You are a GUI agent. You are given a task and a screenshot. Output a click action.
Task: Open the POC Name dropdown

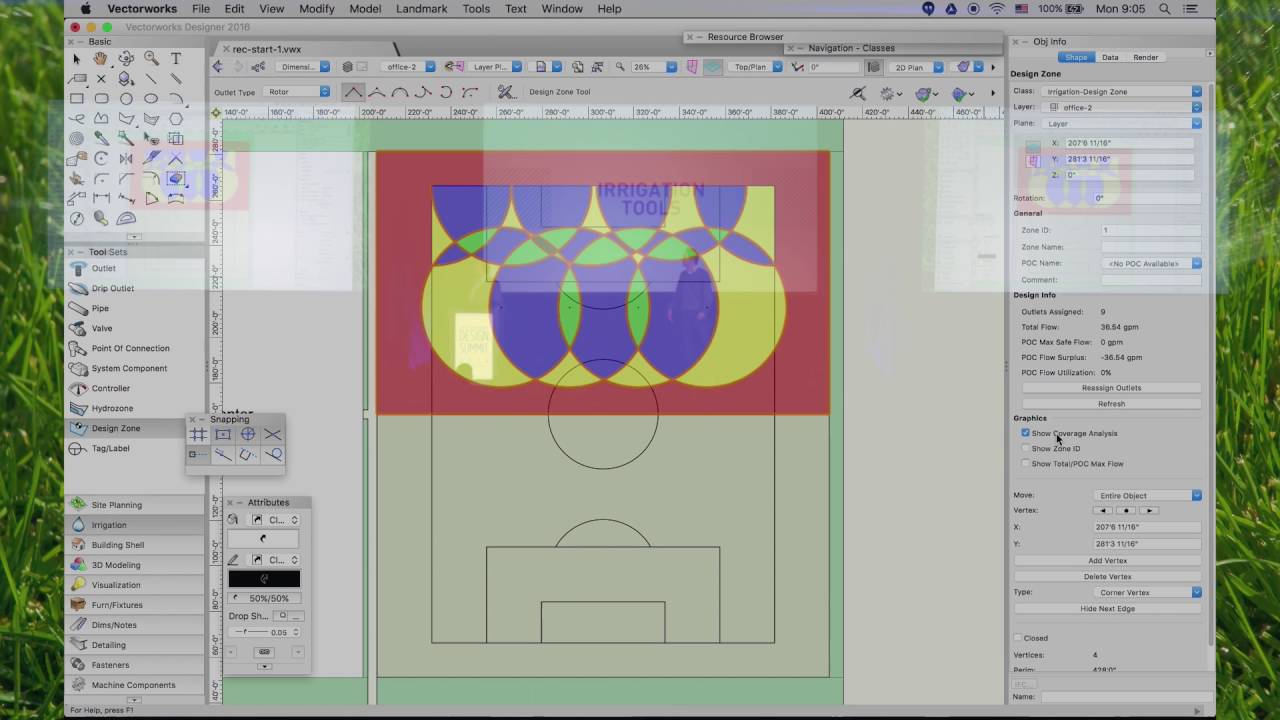pos(1151,263)
